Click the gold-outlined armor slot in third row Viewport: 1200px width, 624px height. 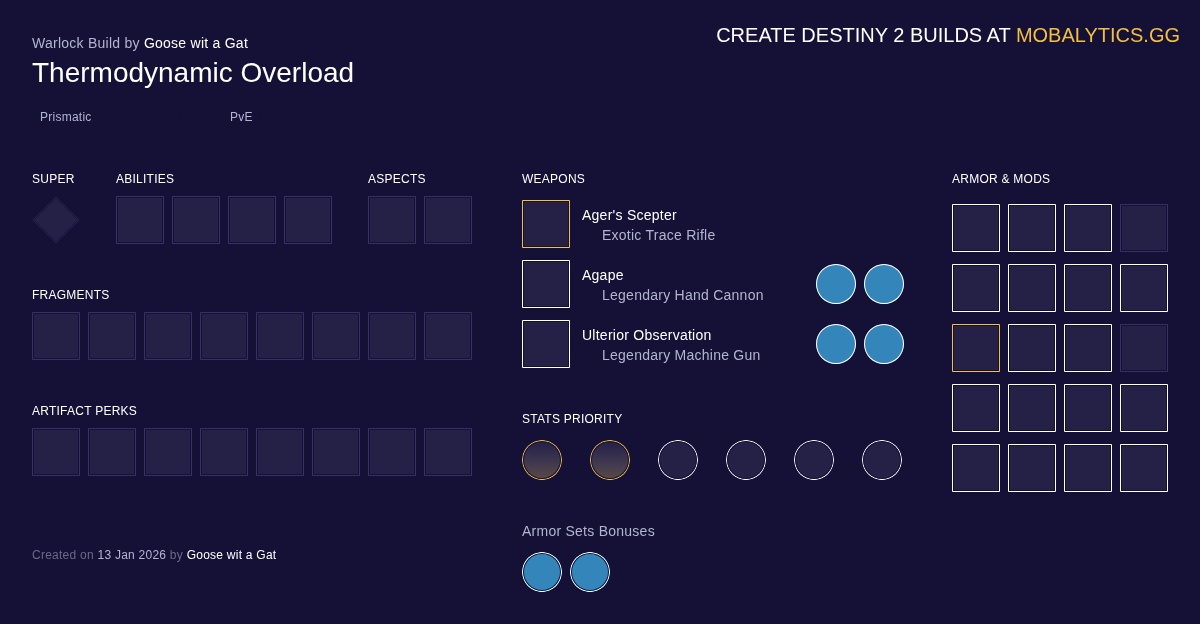[976, 348]
